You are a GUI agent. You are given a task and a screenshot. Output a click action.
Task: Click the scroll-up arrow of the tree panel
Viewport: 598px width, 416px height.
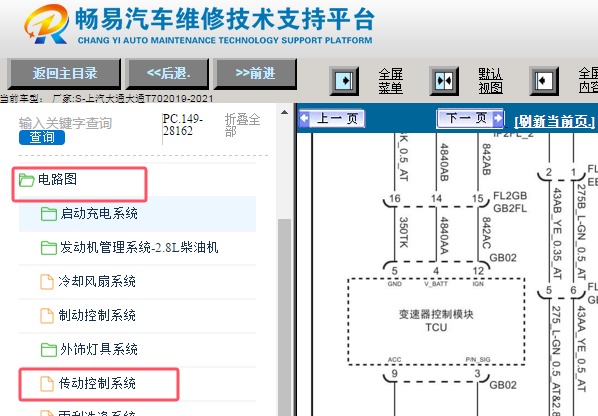[x=285, y=112]
